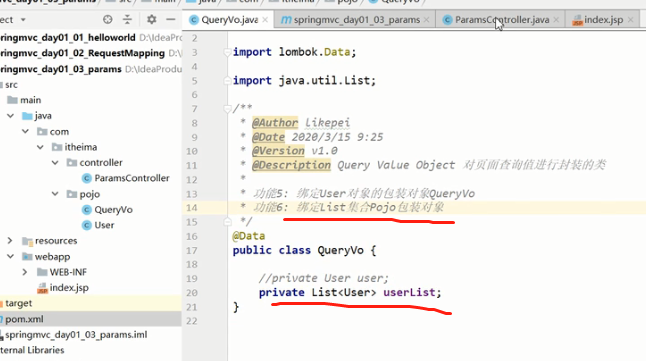
Task: Collapse the itheima package
Action: [x=40, y=147]
